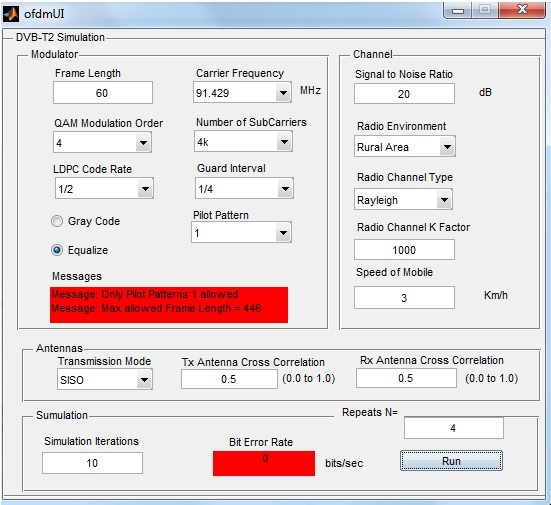Open Number of SubCarriers dropdown
This screenshot has height=505, width=551.
click(x=243, y=142)
